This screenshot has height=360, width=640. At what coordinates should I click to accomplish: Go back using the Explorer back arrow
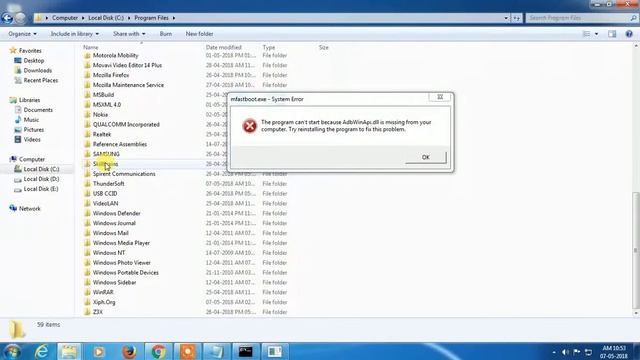coord(7,18)
